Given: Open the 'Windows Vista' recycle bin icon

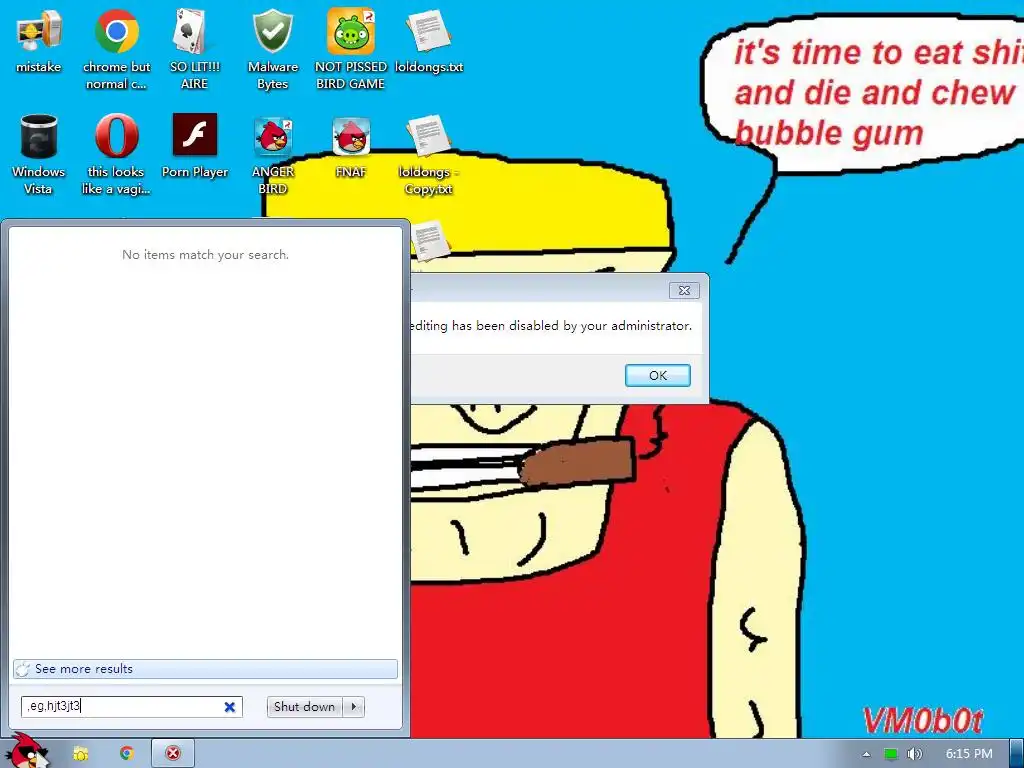Looking at the screenshot, I should pos(39,155).
